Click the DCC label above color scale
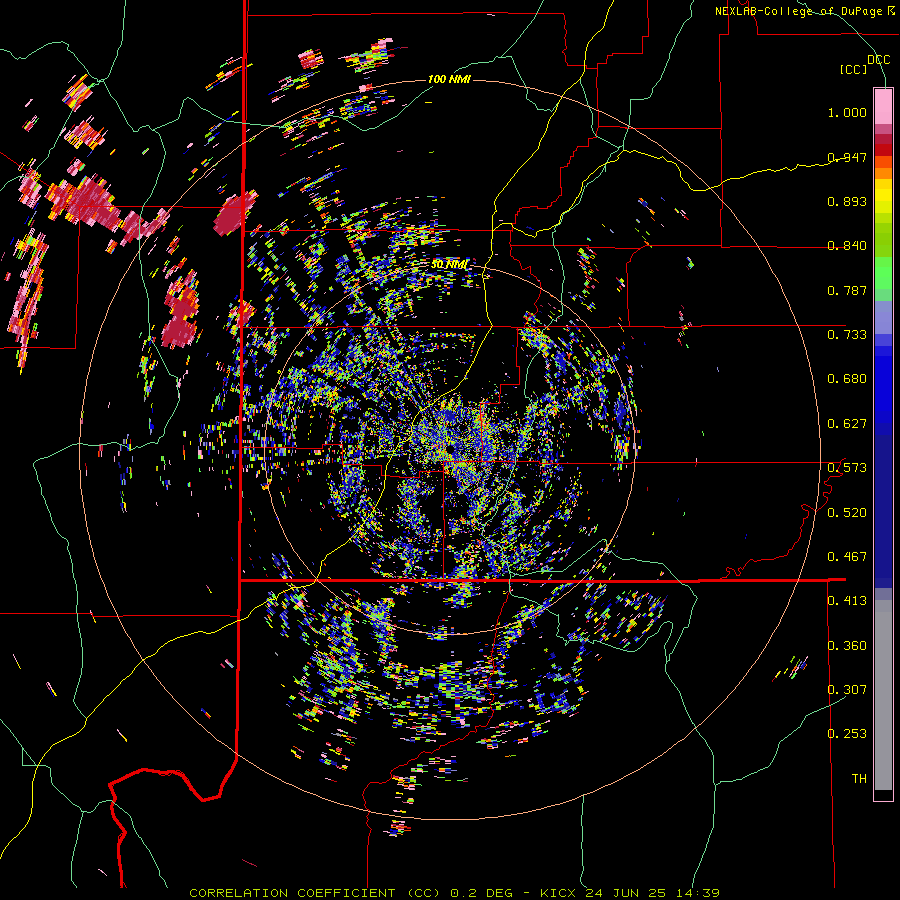This screenshot has width=900, height=900. 878,60
